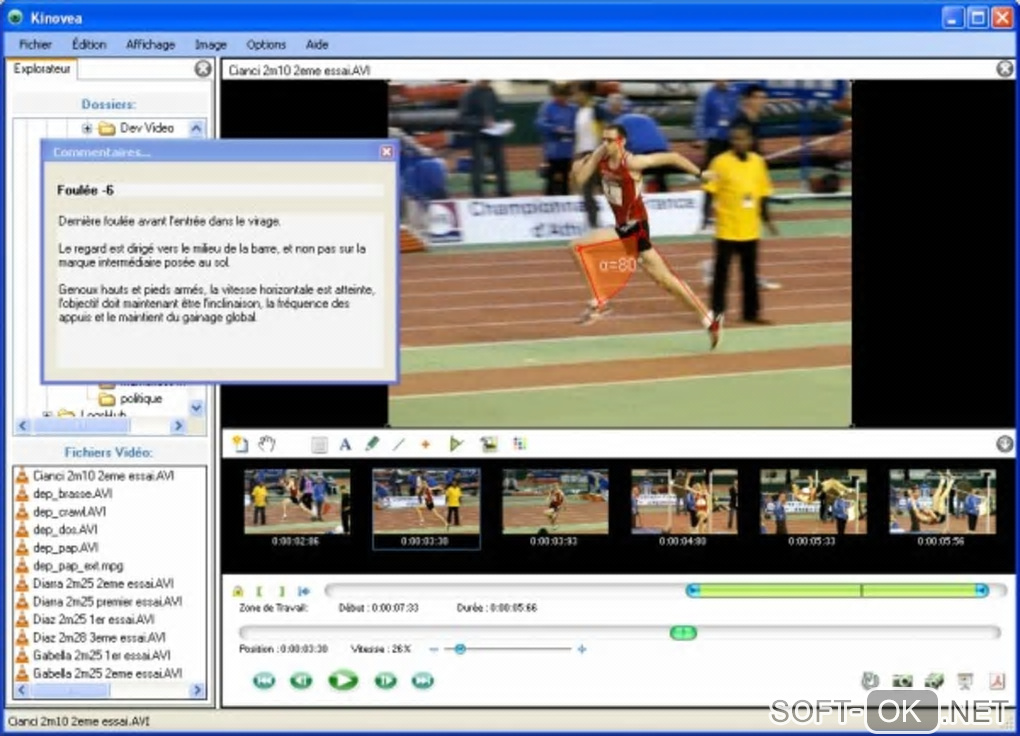This screenshot has width=1020, height=736.
Task: Set working zone end bracket
Action: (281, 591)
